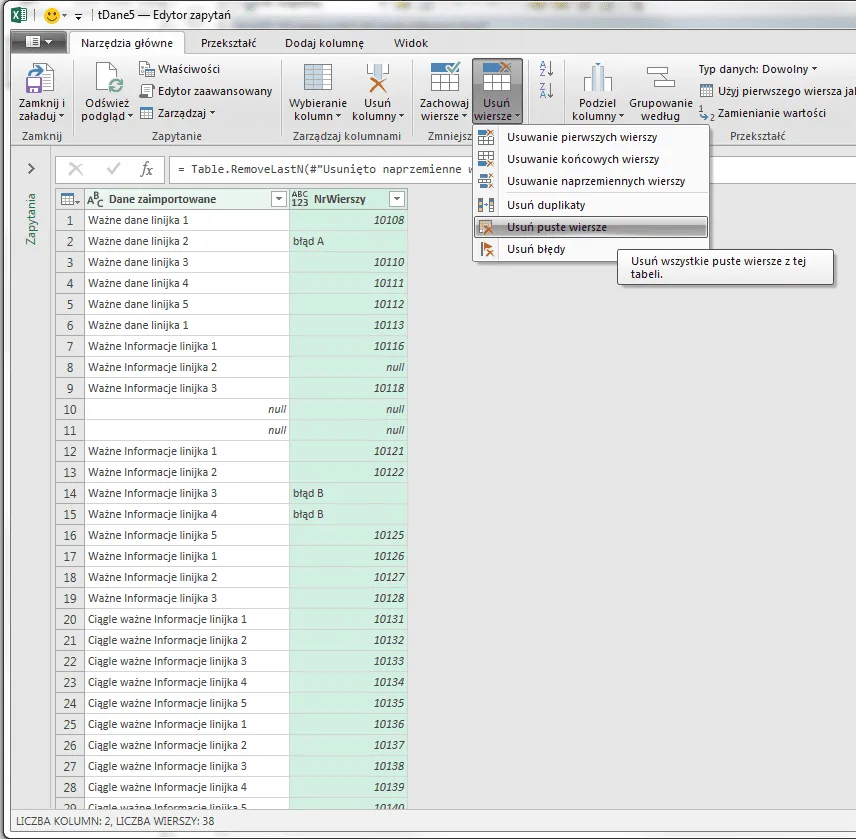The width and height of the screenshot is (856, 839).
Task: Click the Odśwież podgląd icon
Action: (108, 78)
